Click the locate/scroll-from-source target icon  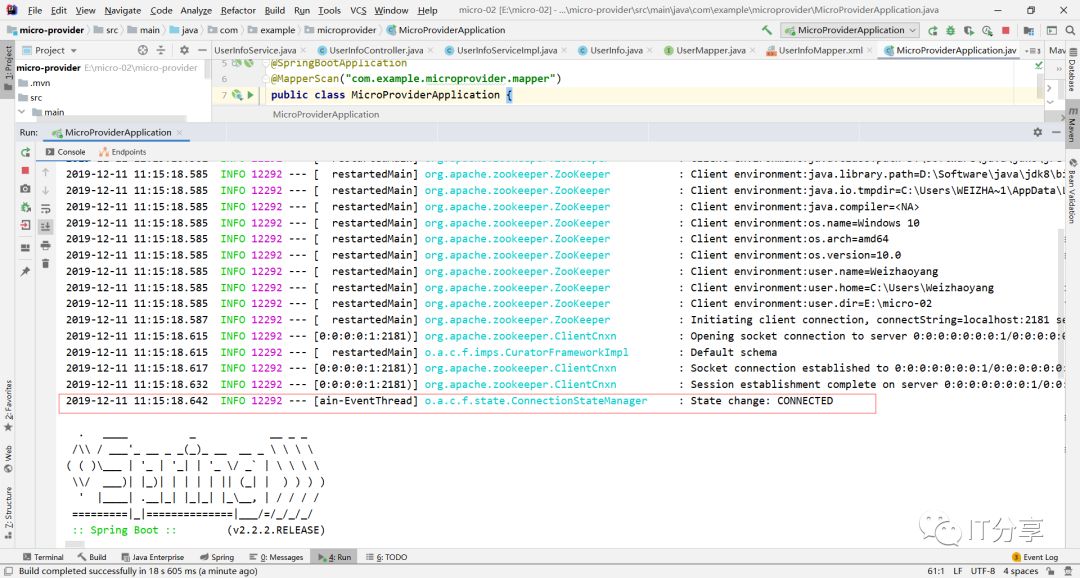tap(143, 50)
